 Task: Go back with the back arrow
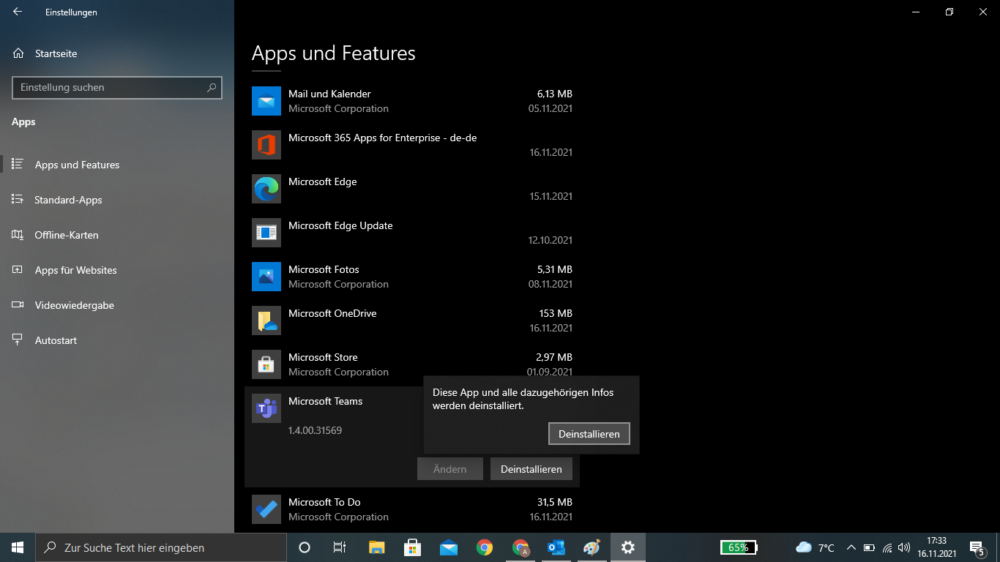click(x=17, y=11)
